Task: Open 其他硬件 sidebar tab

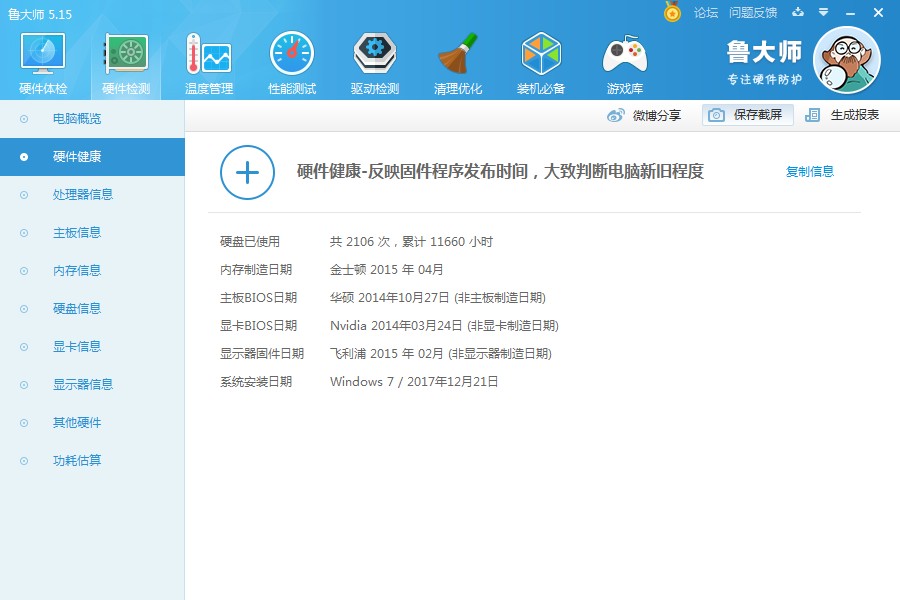Action: 92,423
